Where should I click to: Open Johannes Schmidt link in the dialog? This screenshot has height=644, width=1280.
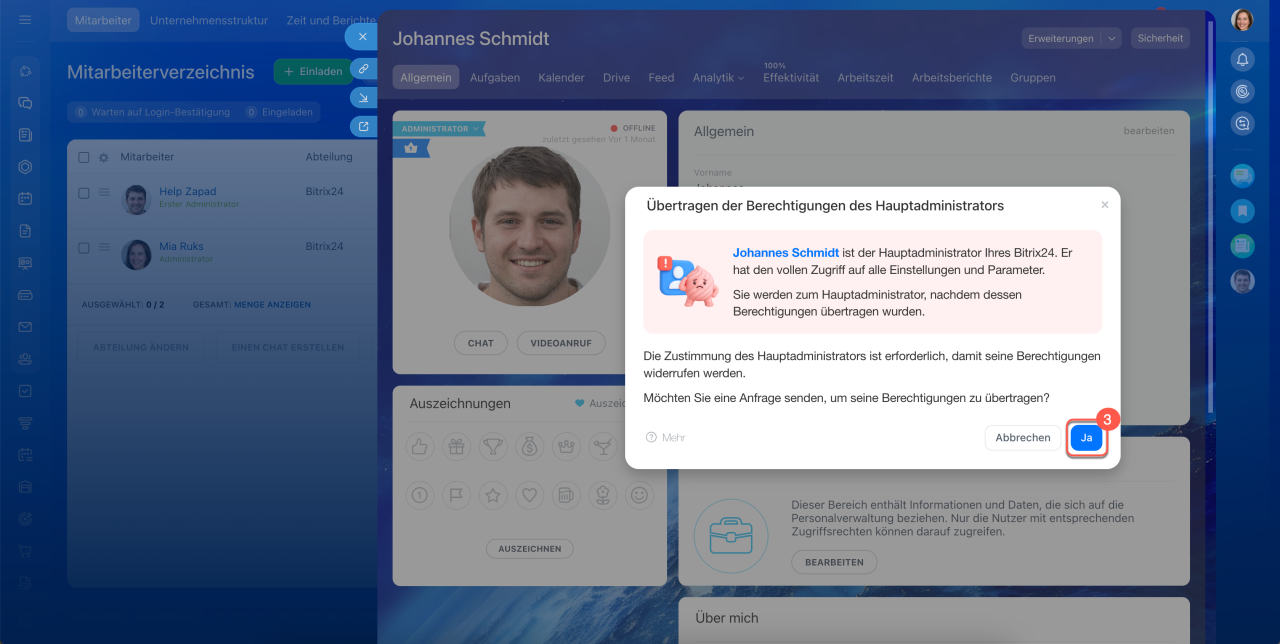click(x=786, y=254)
